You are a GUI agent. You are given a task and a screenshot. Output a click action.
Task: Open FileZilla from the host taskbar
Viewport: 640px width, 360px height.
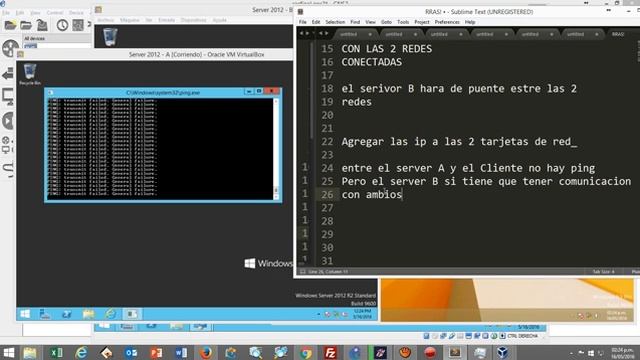click(330, 353)
